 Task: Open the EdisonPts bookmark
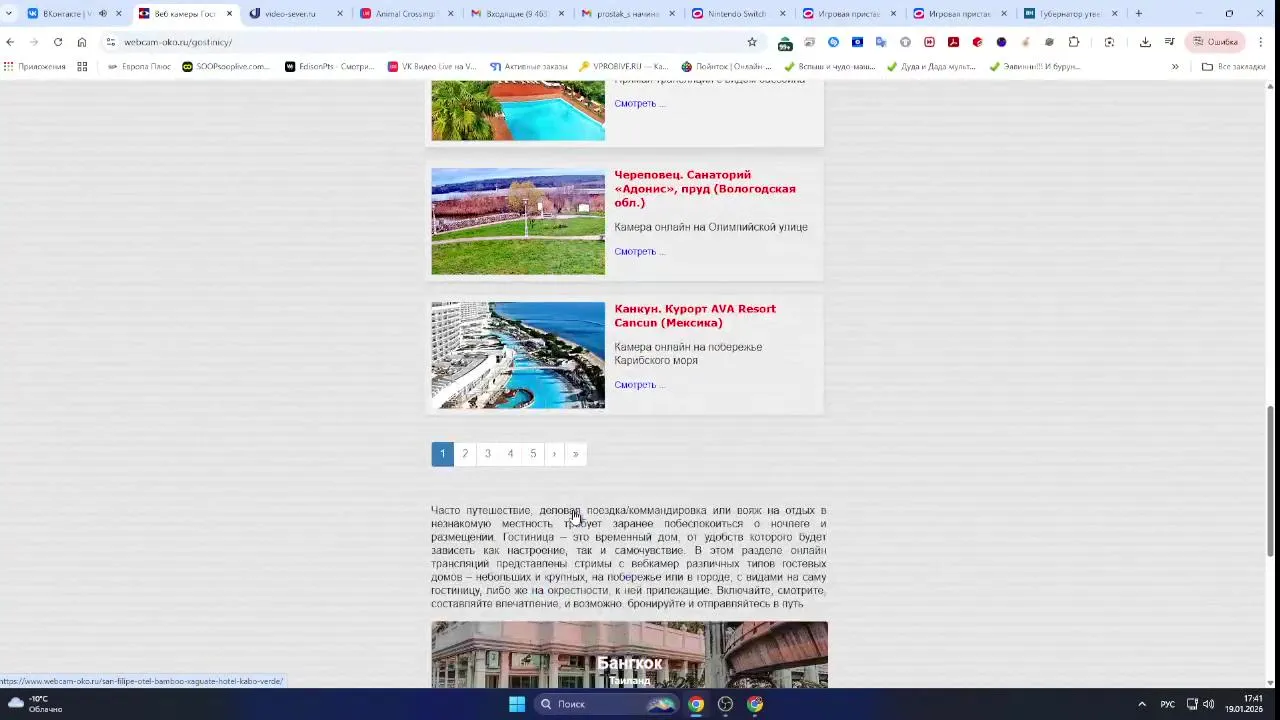click(x=329, y=67)
